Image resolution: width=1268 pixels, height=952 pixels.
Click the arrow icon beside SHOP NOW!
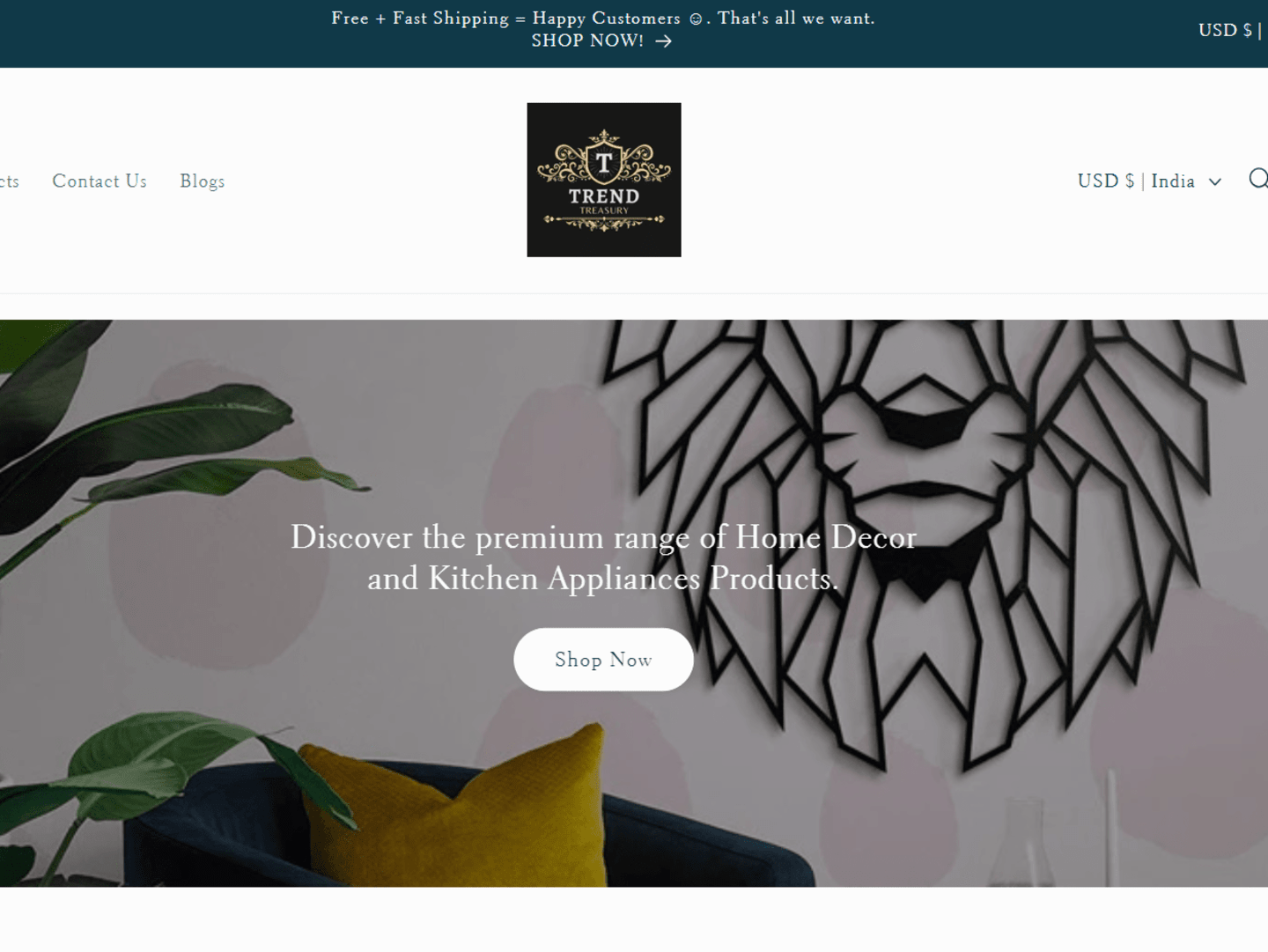click(x=663, y=41)
